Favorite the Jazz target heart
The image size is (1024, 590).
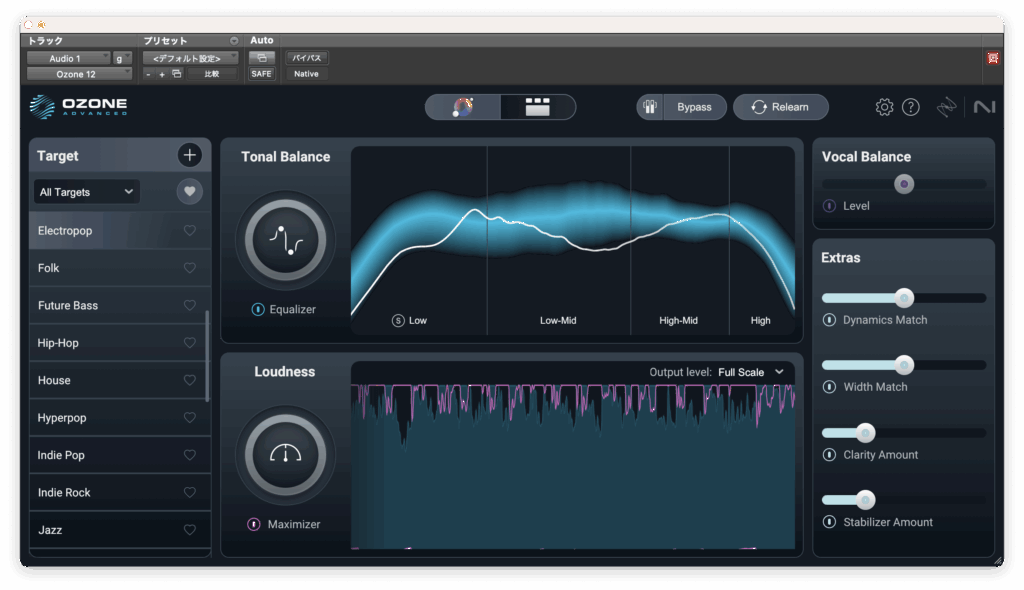(190, 530)
